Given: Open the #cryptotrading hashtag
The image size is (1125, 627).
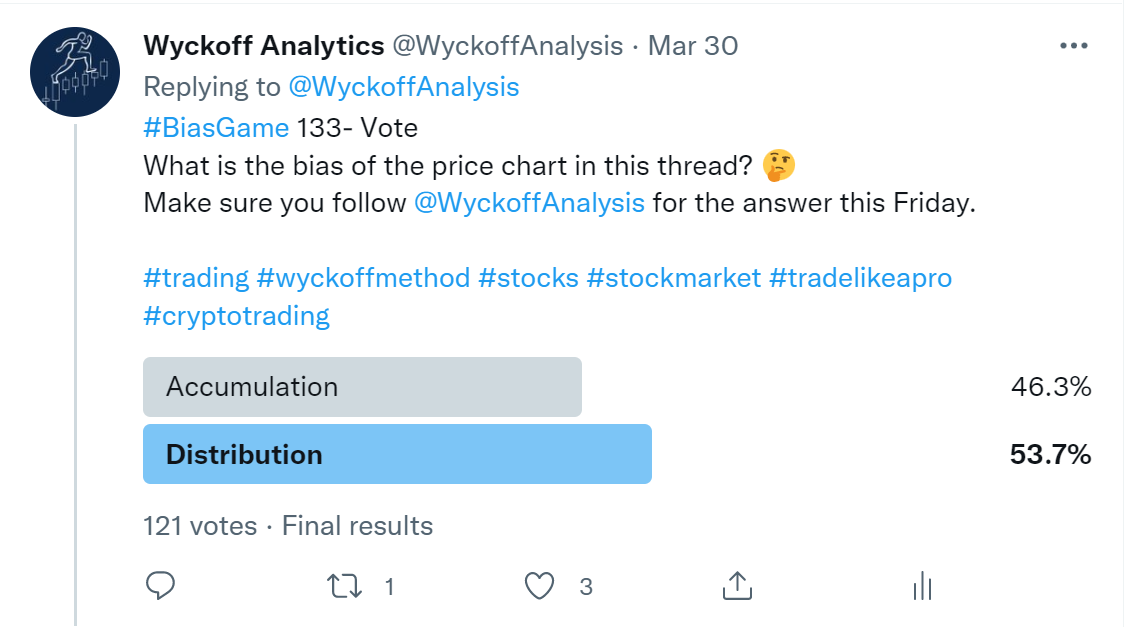Looking at the screenshot, I should pos(236,316).
